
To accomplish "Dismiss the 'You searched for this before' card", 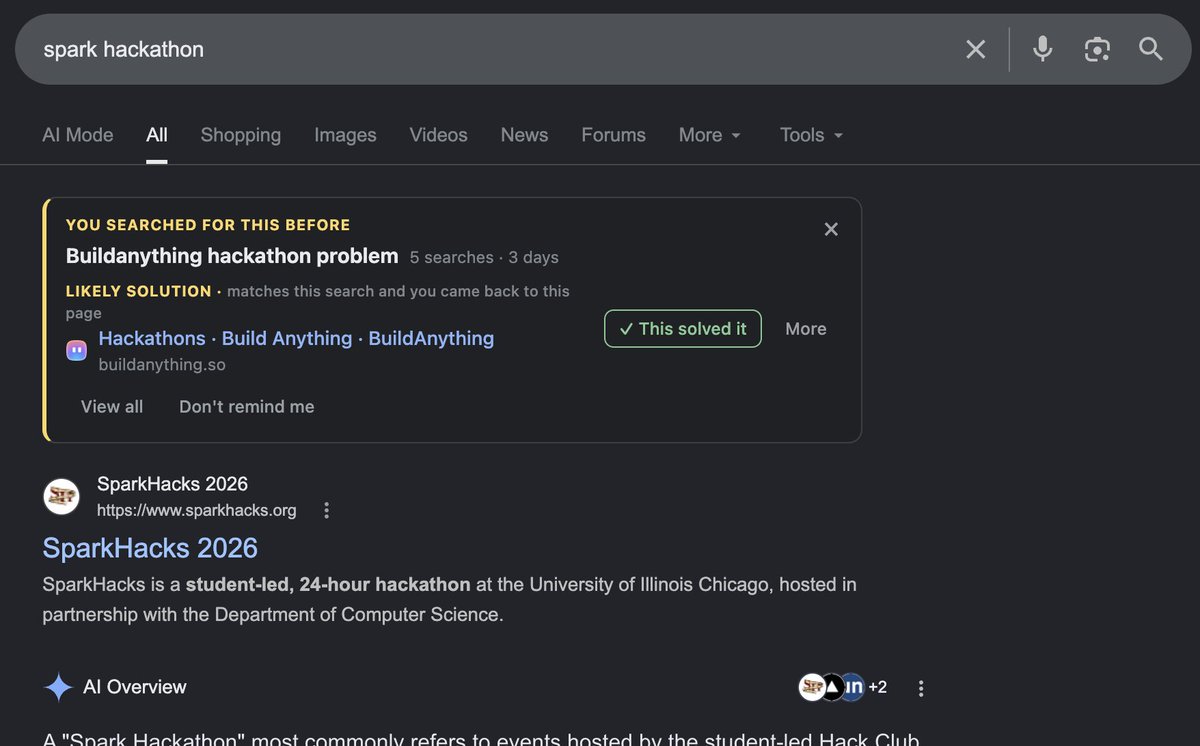I will click(831, 229).
